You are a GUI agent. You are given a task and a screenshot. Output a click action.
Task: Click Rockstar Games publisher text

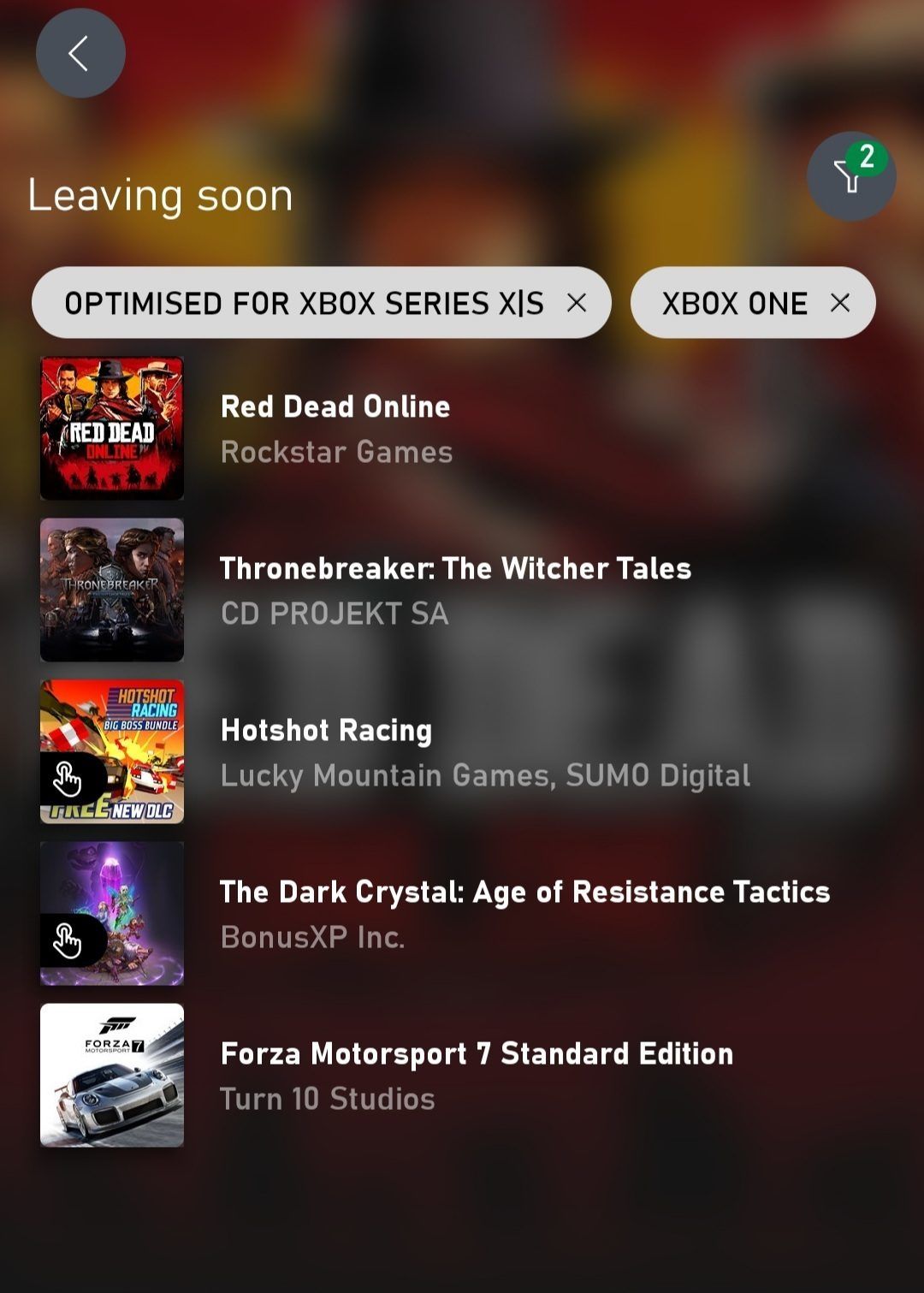[336, 452]
